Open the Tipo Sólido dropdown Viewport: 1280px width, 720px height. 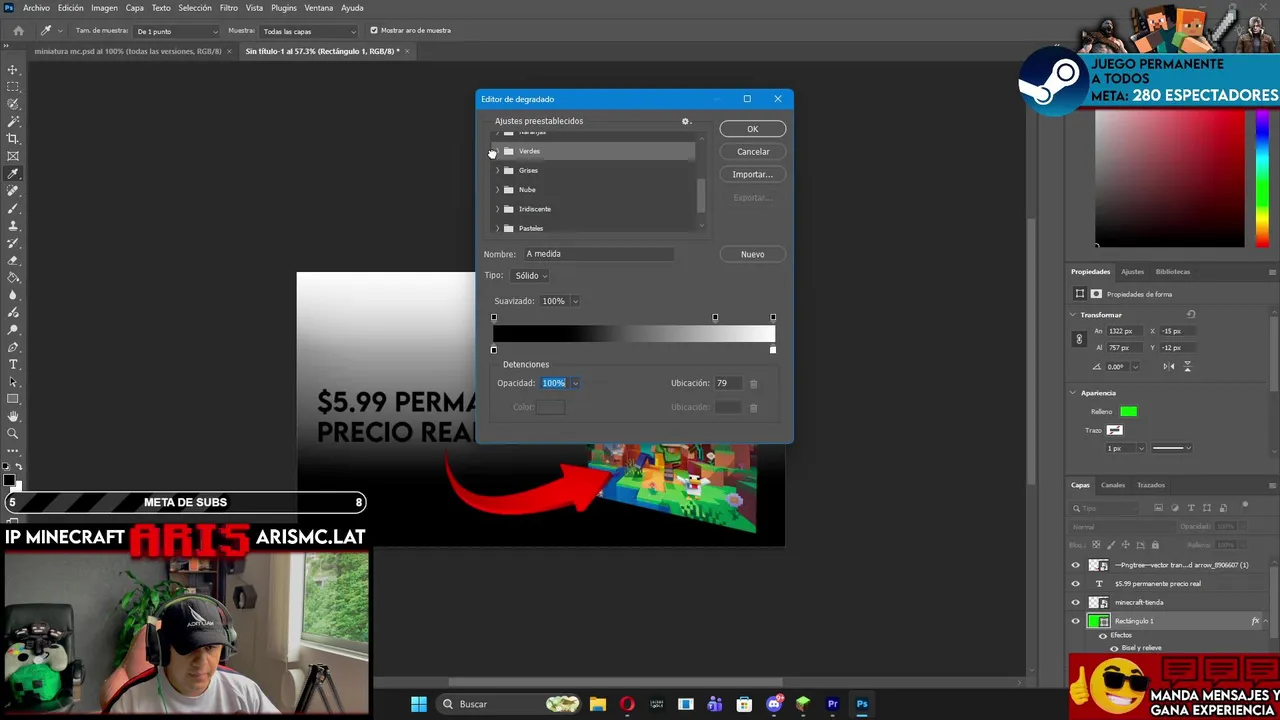530,275
